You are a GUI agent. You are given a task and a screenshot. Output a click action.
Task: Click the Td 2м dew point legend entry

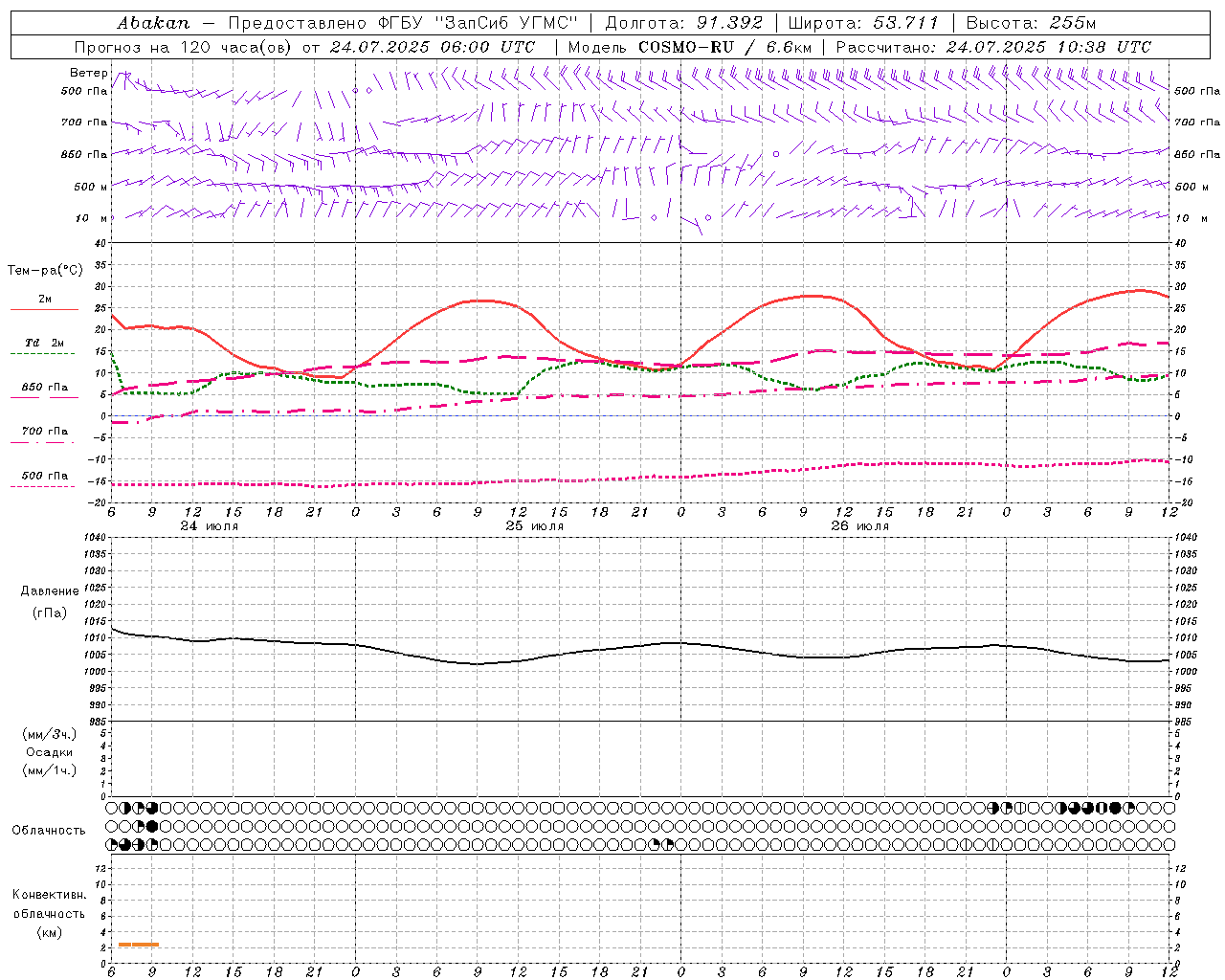coord(45,343)
